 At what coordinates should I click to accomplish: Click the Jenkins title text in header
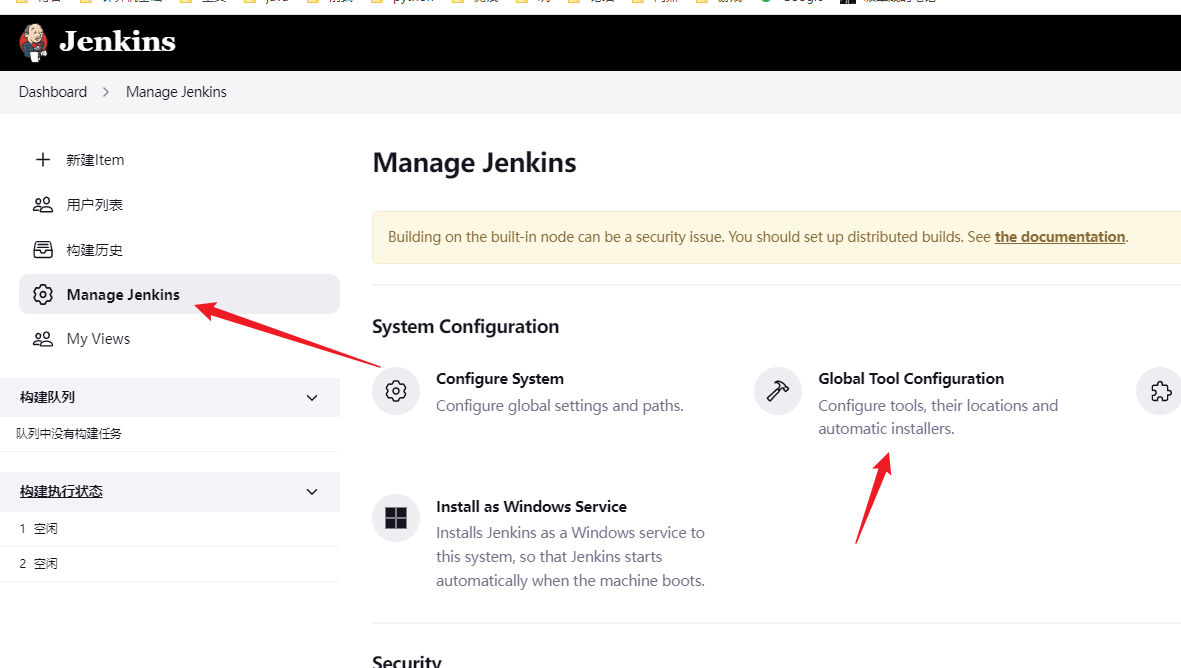(x=117, y=41)
